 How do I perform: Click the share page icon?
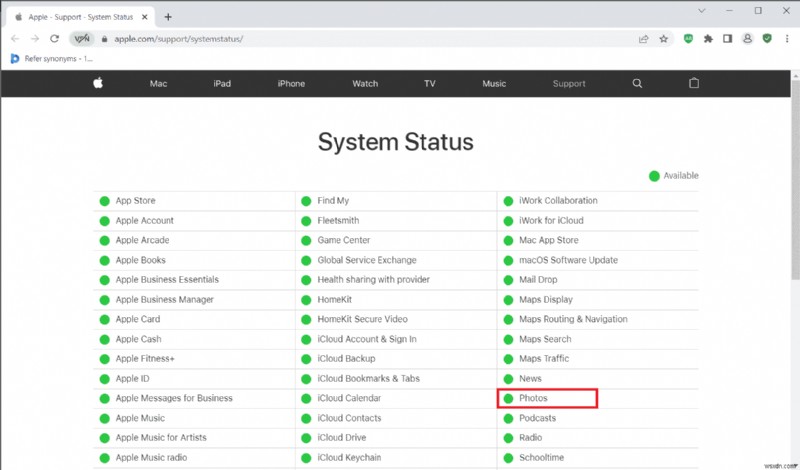pyautogui.click(x=643, y=39)
